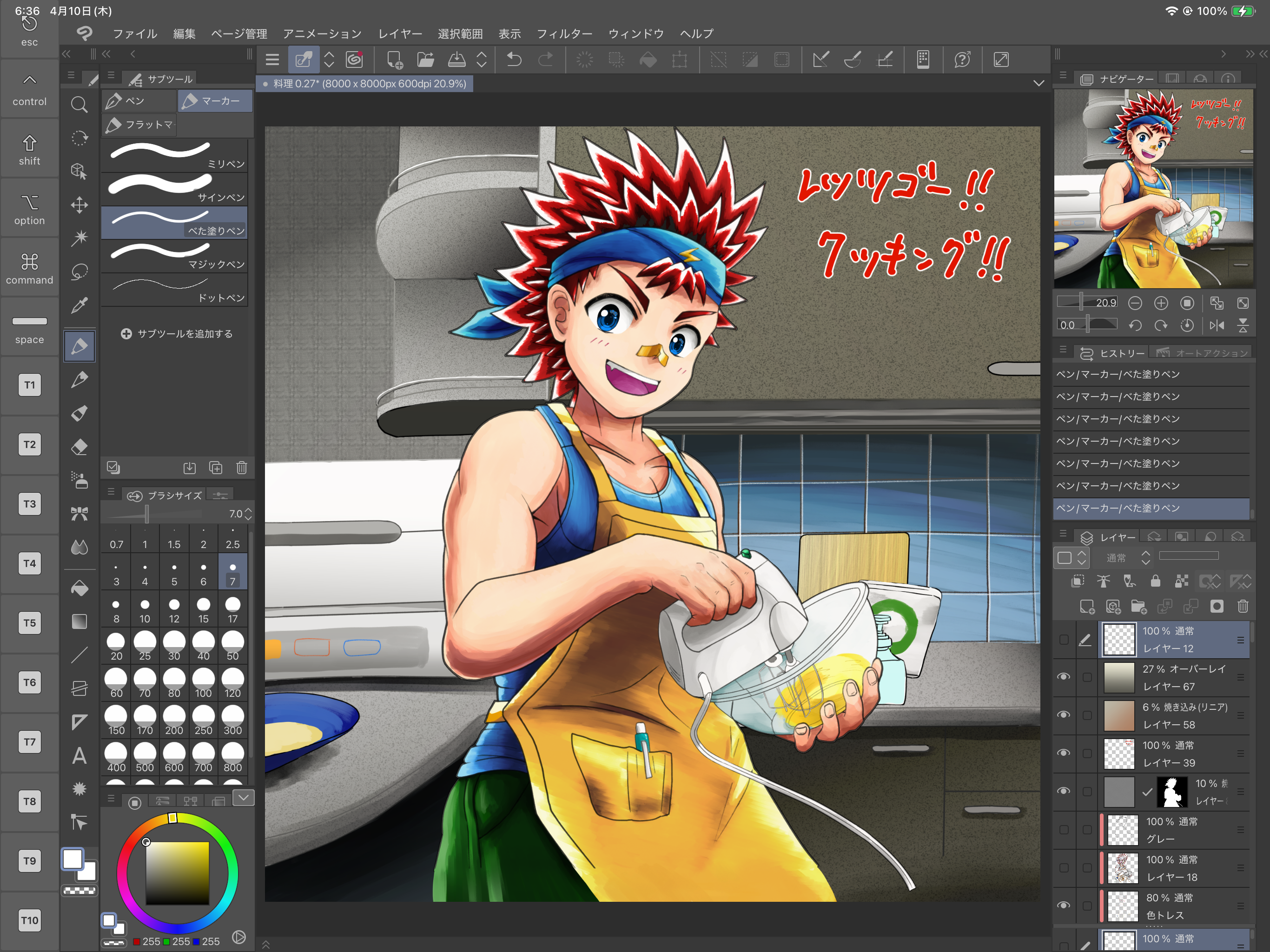
Task: Flip canvas horizontally in Navigator
Action: pos(1217,325)
